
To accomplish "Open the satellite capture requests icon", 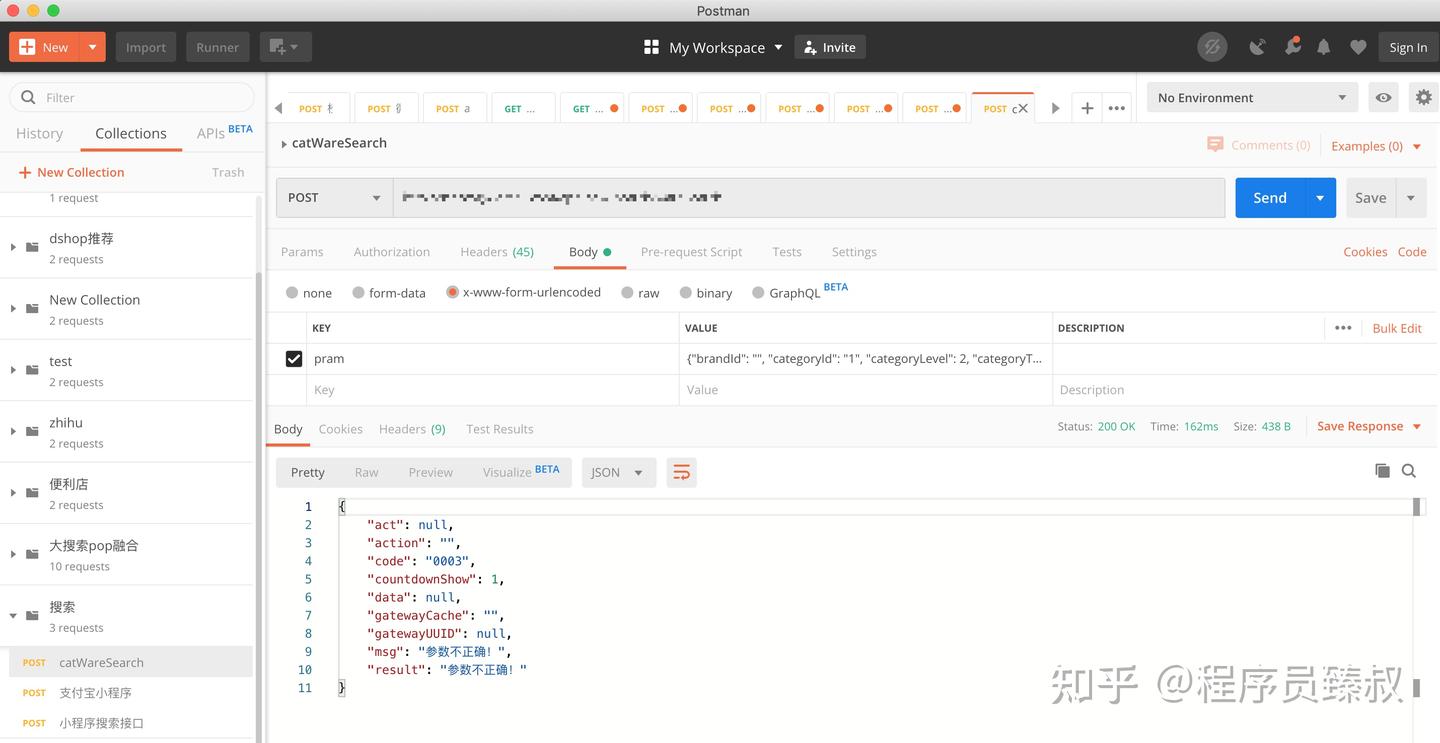I will click(x=1257, y=47).
